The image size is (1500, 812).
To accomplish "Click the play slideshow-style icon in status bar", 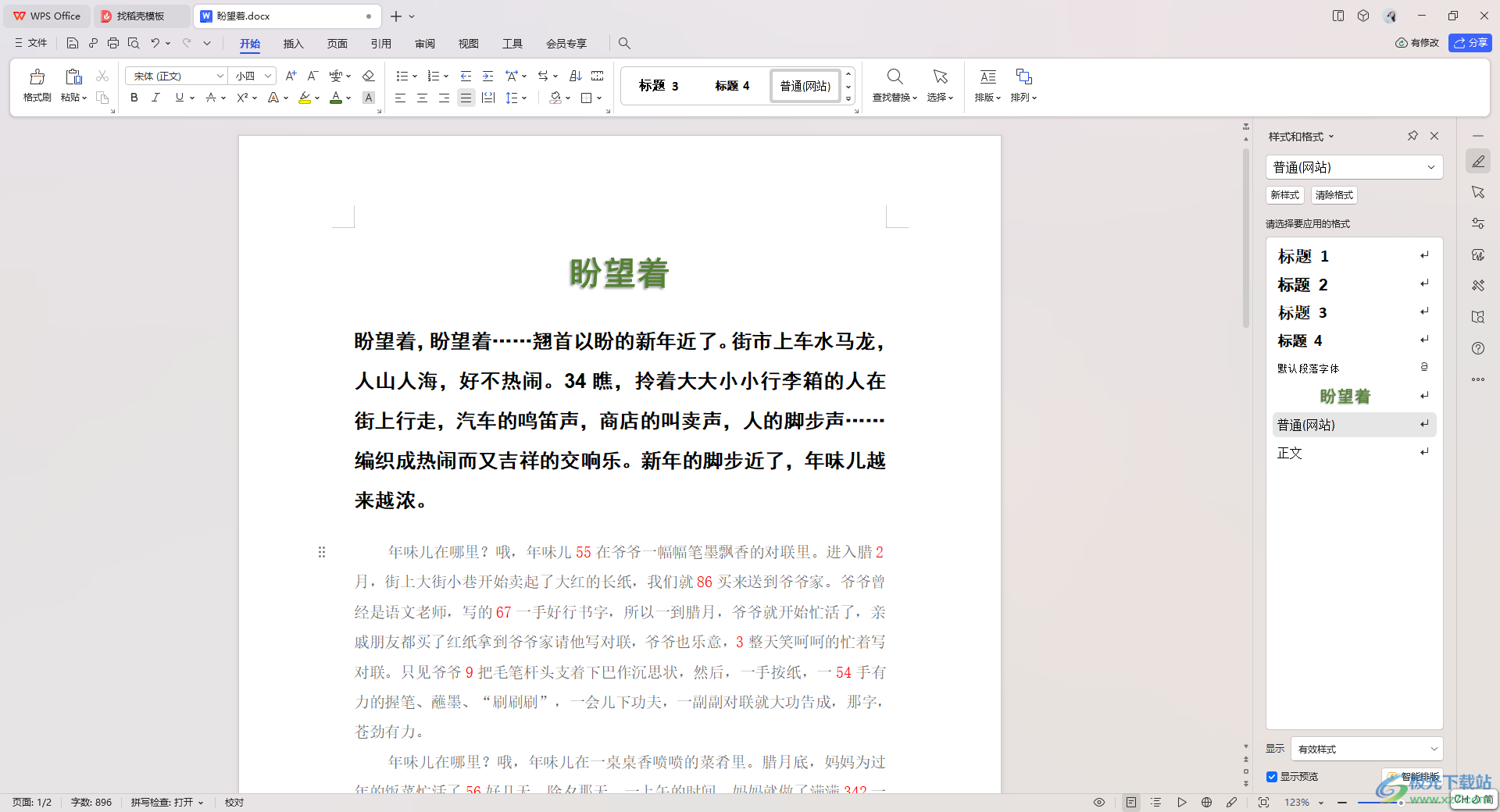I will coord(1181,802).
